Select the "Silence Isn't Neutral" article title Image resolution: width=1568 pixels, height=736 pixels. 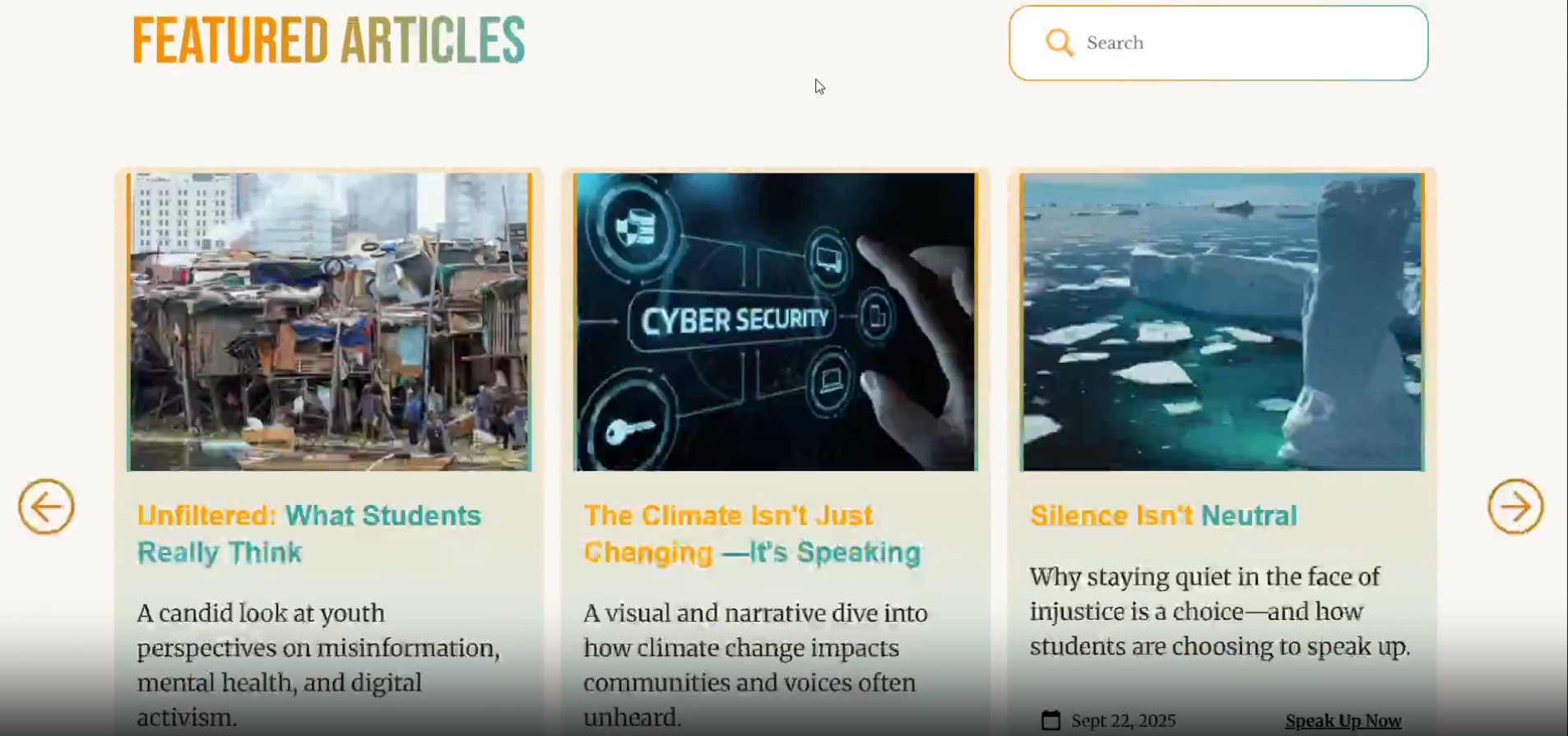(1163, 516)
